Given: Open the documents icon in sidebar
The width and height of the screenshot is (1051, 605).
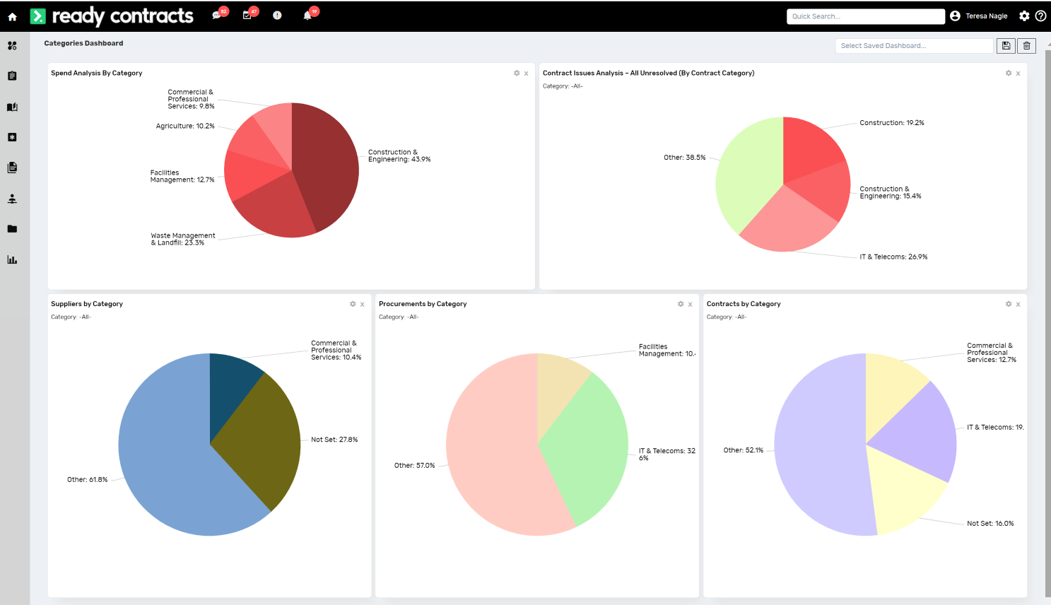Looking at the screenshot, I should [x=12, y=167].
